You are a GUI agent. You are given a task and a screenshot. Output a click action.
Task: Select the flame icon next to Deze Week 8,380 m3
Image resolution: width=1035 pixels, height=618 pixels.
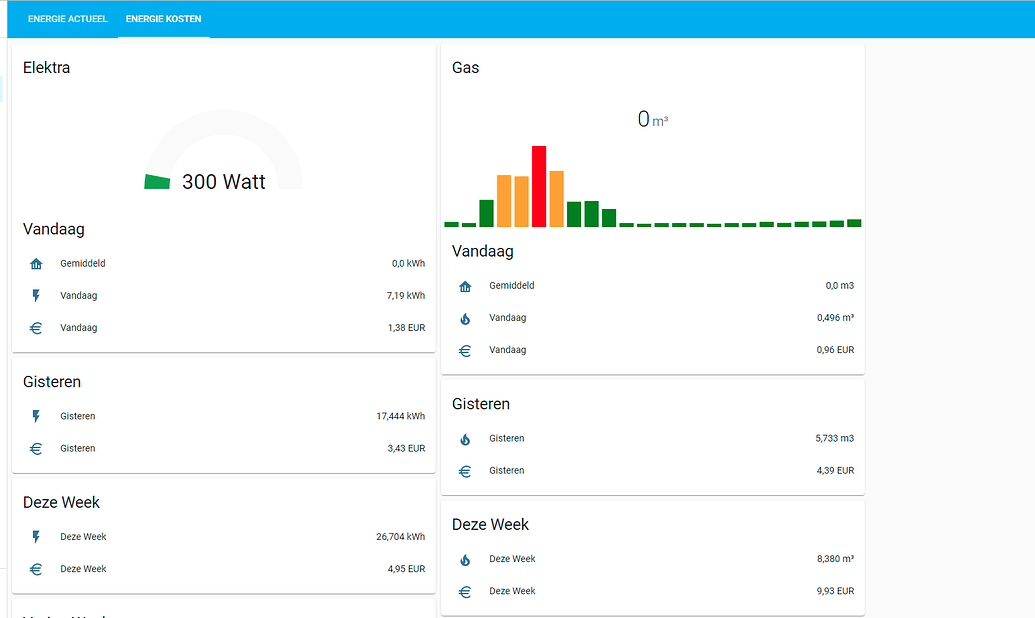click(465, 559)
